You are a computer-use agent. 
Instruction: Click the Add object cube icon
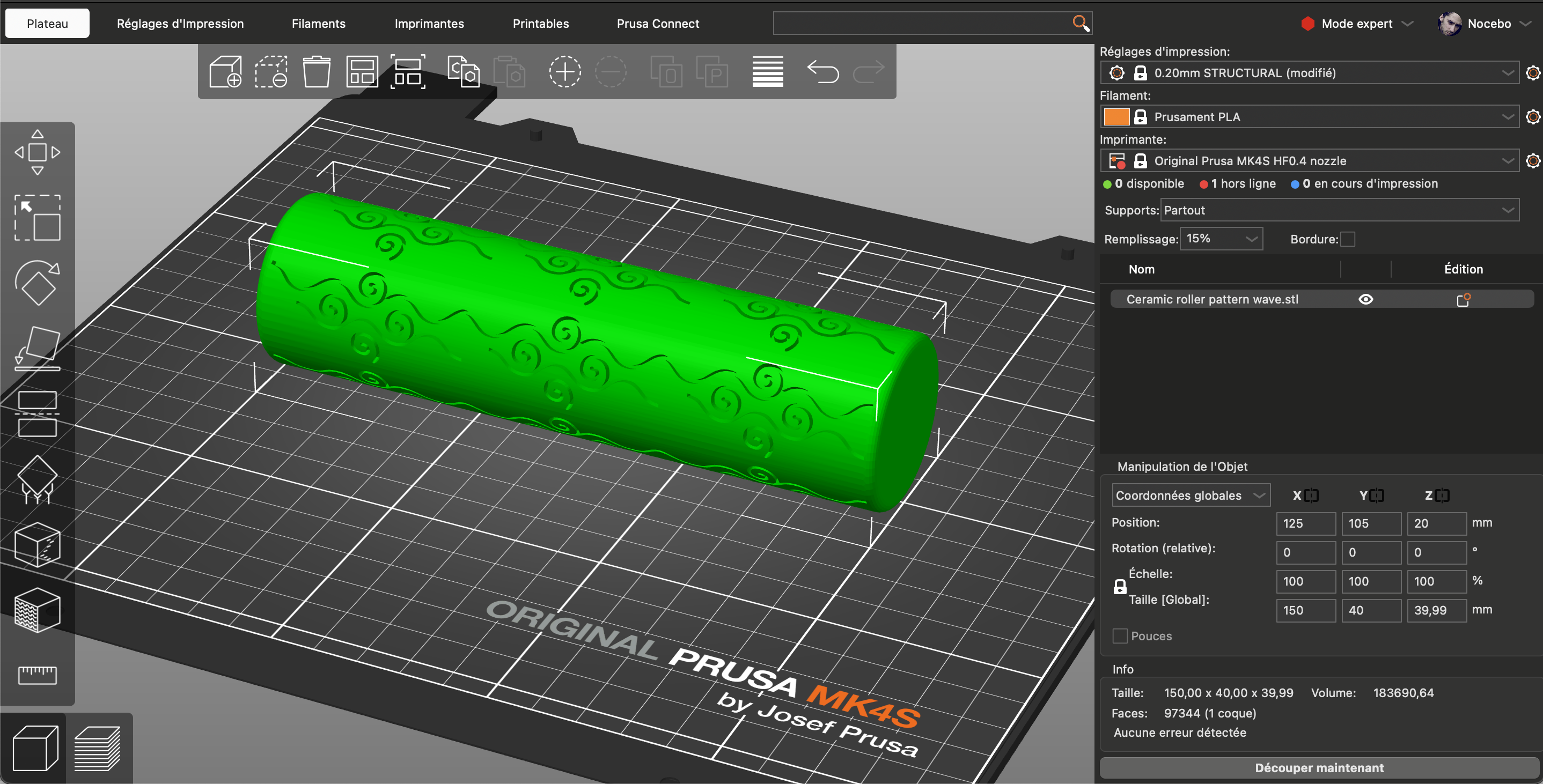225,72
